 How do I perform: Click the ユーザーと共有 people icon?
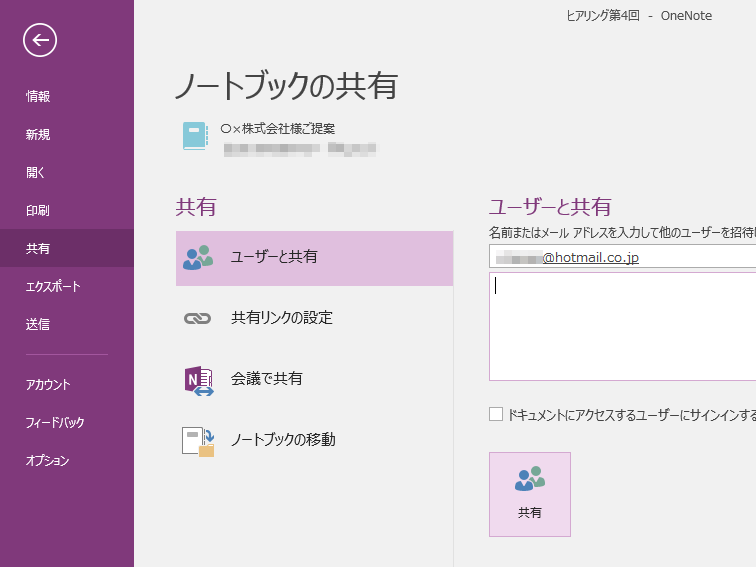tap(198, 258)
